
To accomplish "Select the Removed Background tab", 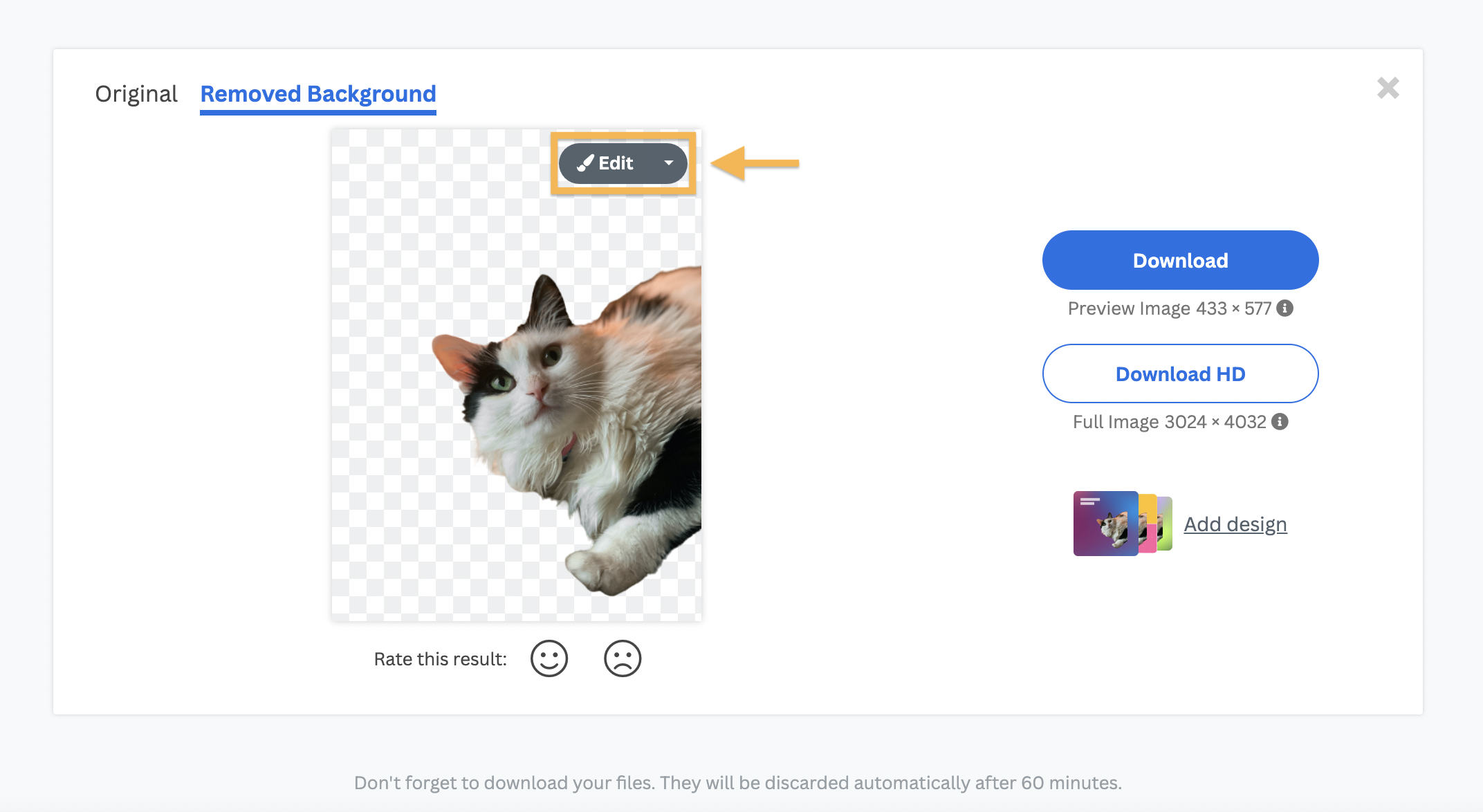I will click(x=318, y=95).
